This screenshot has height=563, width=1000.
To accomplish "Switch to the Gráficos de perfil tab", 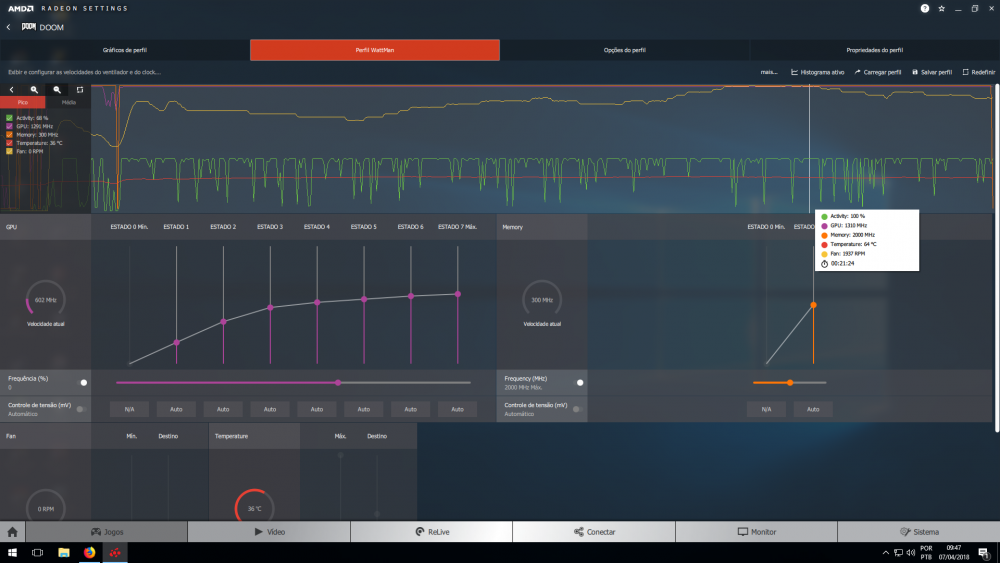I will tap(125, 50).
